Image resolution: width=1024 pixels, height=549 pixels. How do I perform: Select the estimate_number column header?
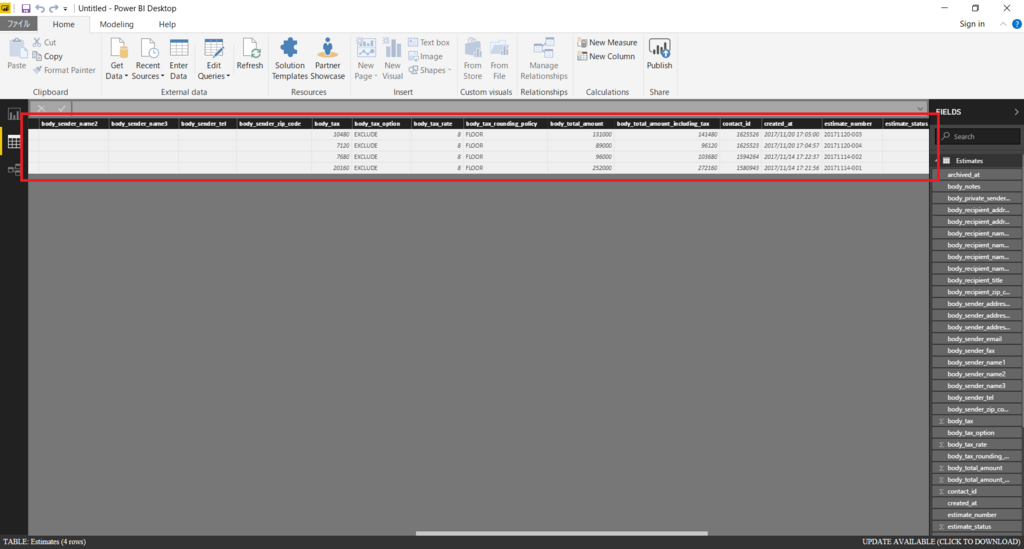coord(852,123)
